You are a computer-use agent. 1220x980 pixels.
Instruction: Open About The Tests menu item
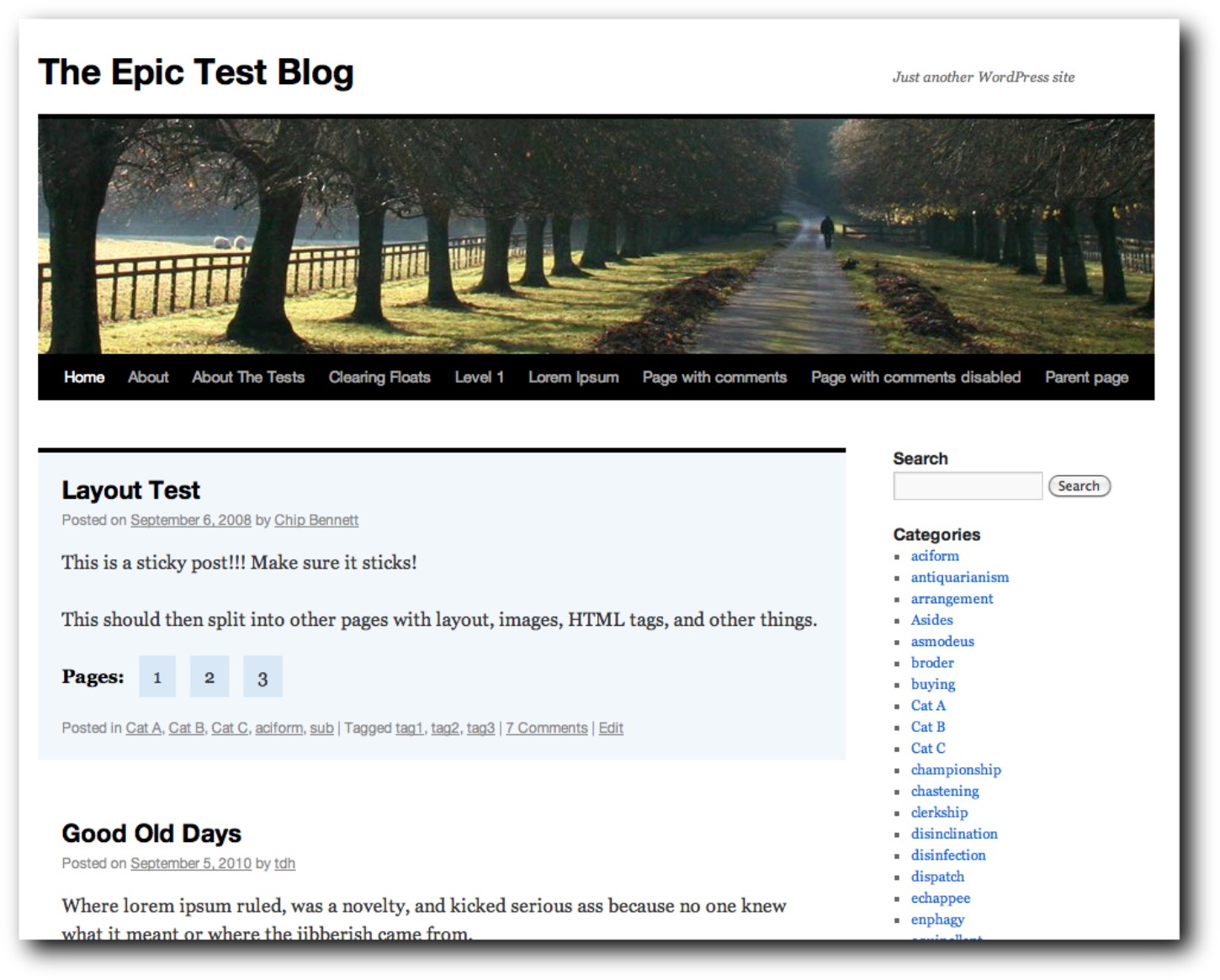[x=248, y=377]
